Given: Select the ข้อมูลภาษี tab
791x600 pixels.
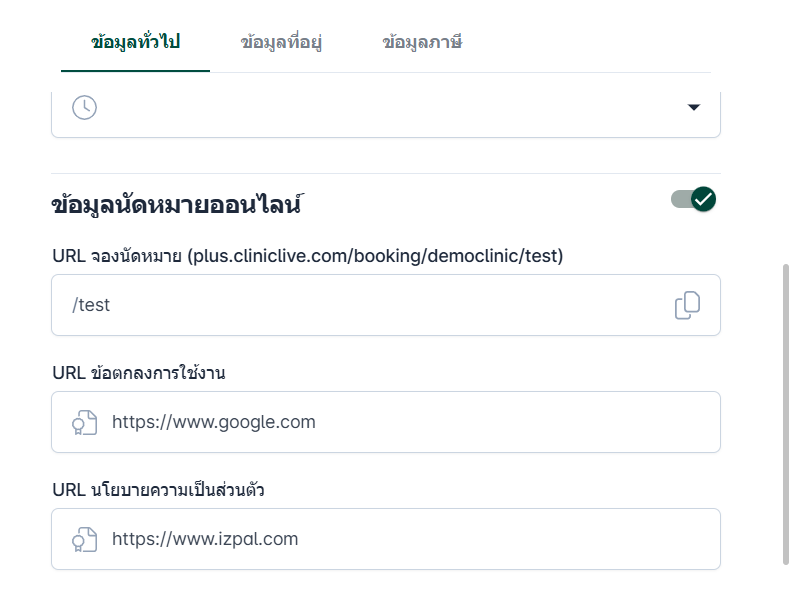Looking at the screenshot, I should (422, 42).
